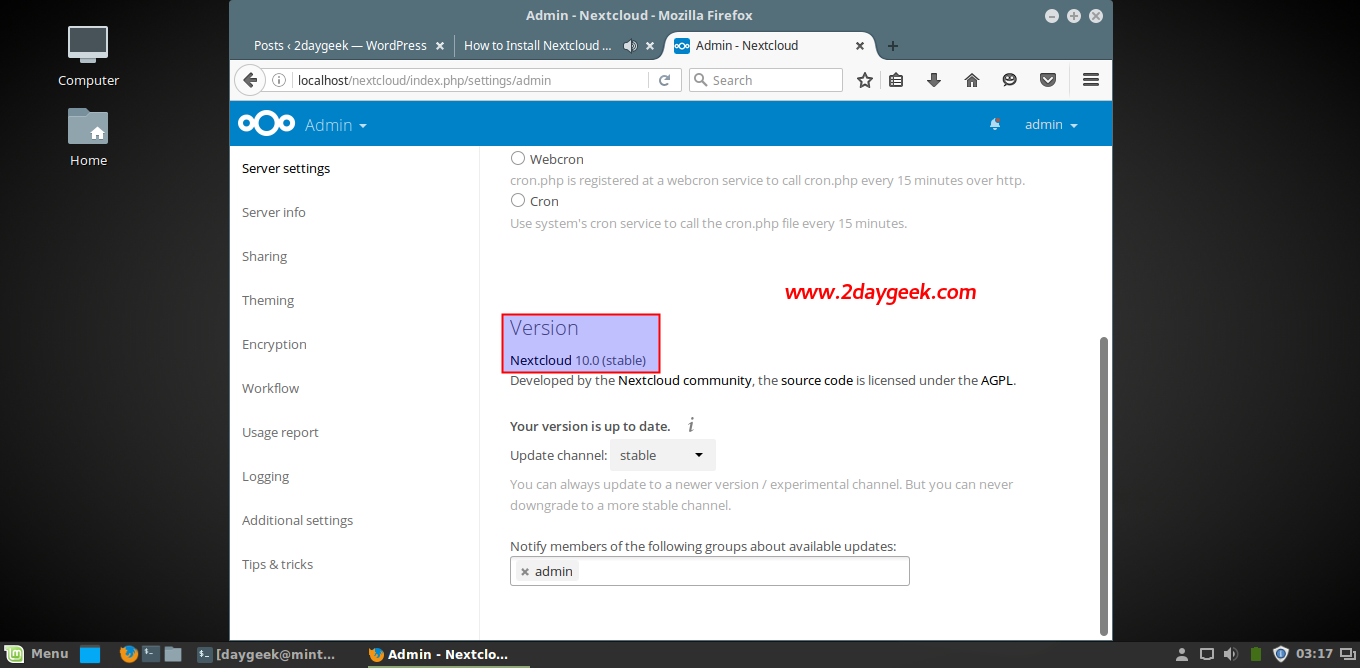The image size is (1360, 668).
Task: Select the Webcron radio option
Action: click(x=518, y=158)
